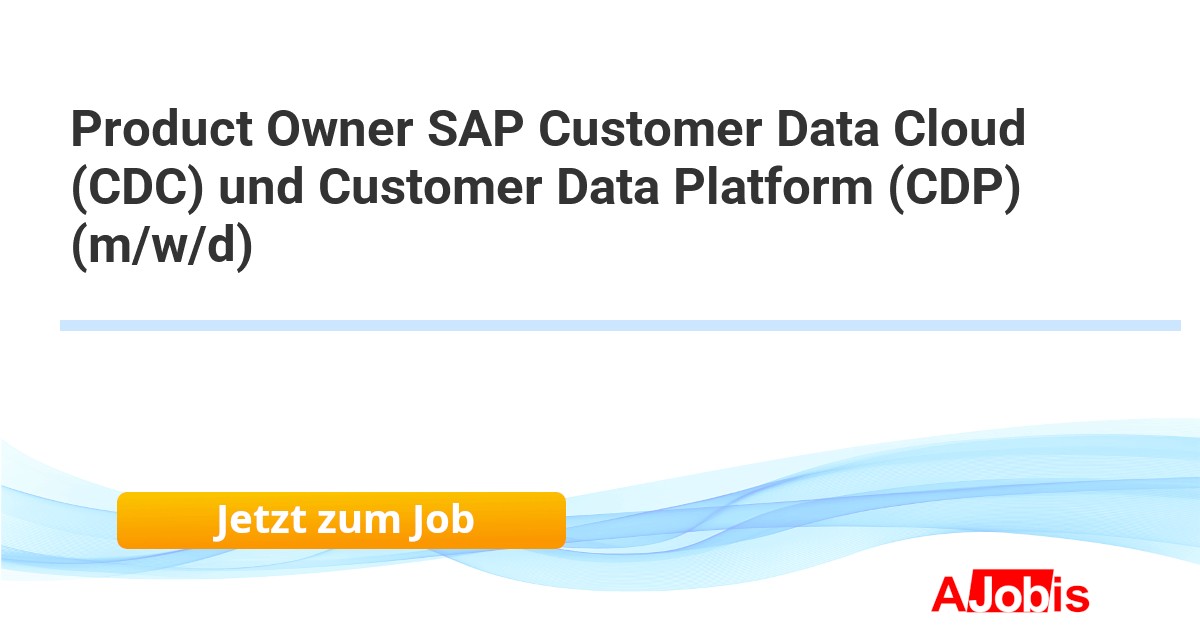Click the blue wave graphic right of the button
Image resolution: width=1200 pixels, height=630 pixels.
pos(800,510)
